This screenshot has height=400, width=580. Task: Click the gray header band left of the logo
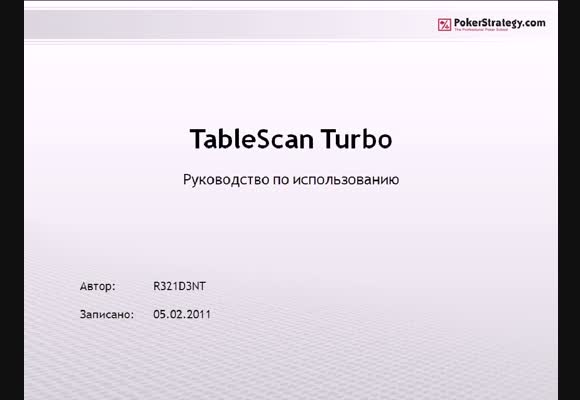coord(222,24)
